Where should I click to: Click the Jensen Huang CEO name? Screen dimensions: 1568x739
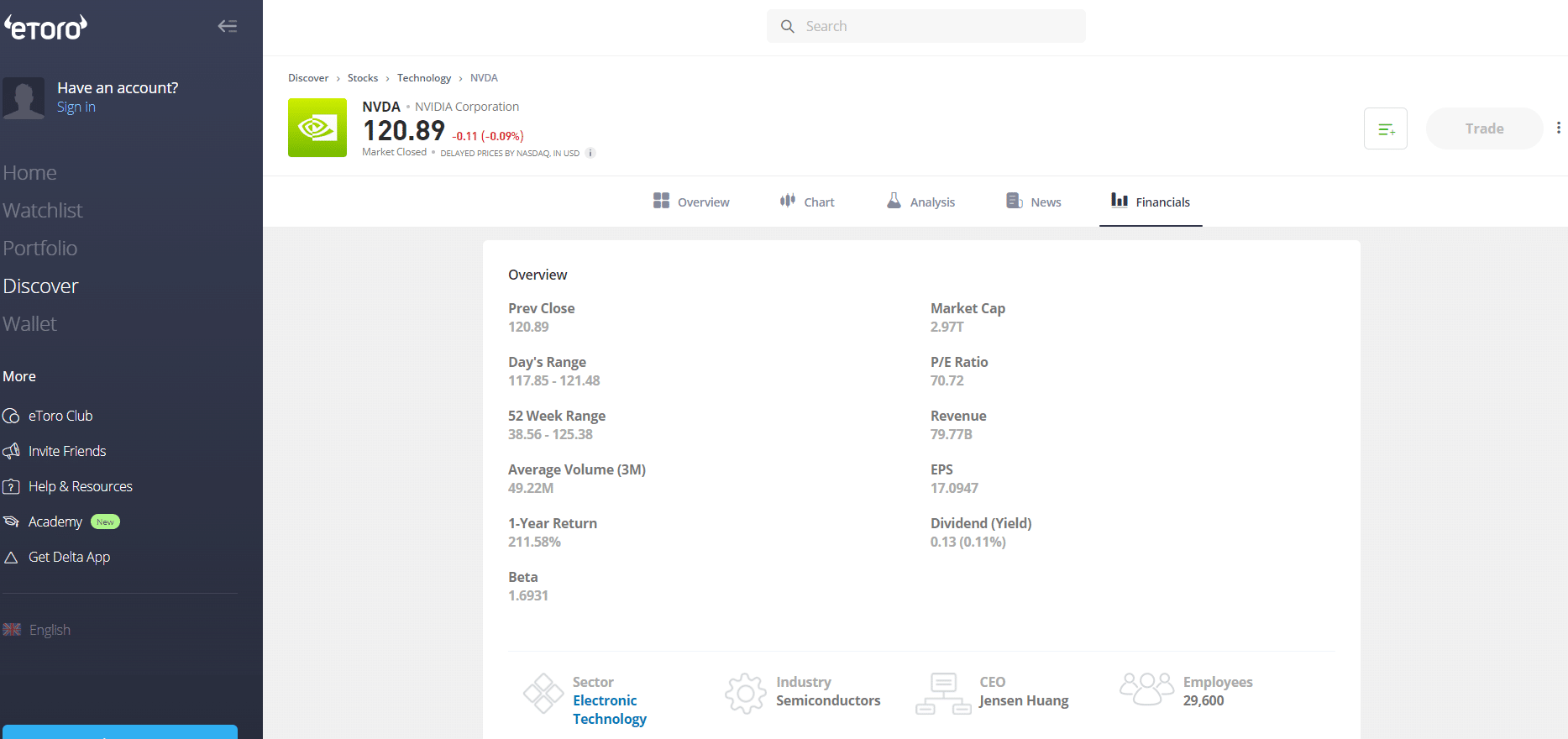pos(1024,700)
